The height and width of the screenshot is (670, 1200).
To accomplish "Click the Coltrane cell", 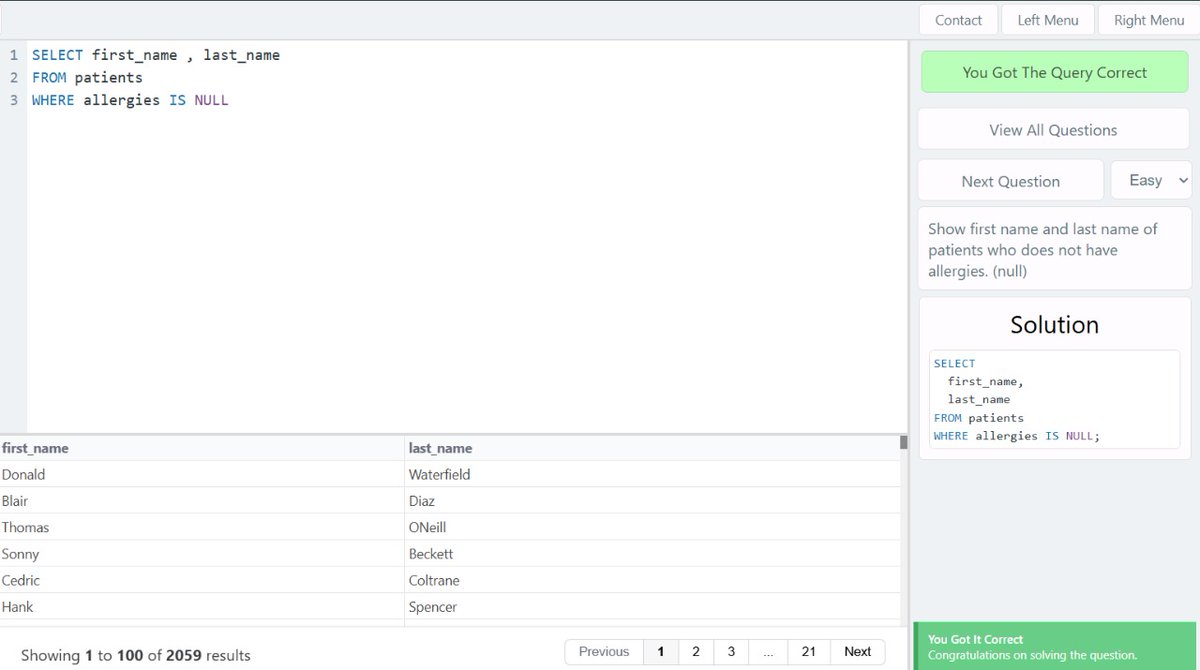I will click(x=652, y=580).
